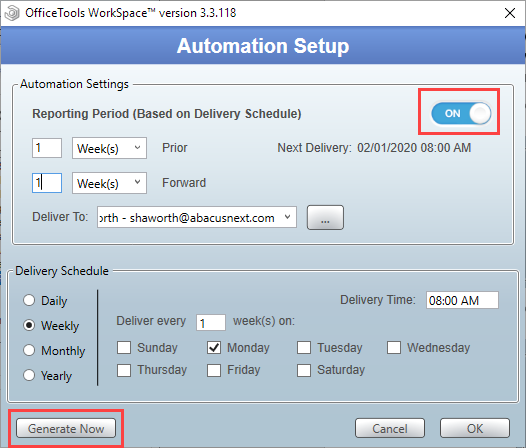Tick the Wednesday checkbox
Viewport: 526px width, 448px height.
[x=393, y=348]
